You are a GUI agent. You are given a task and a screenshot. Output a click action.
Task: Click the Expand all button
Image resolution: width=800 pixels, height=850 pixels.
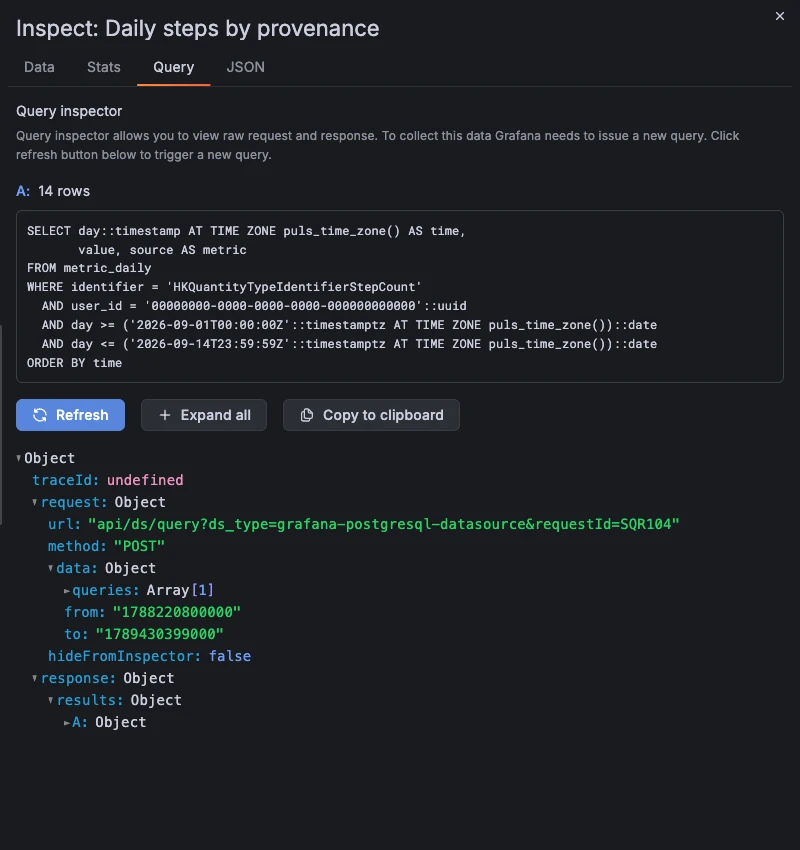click(204, 415)
